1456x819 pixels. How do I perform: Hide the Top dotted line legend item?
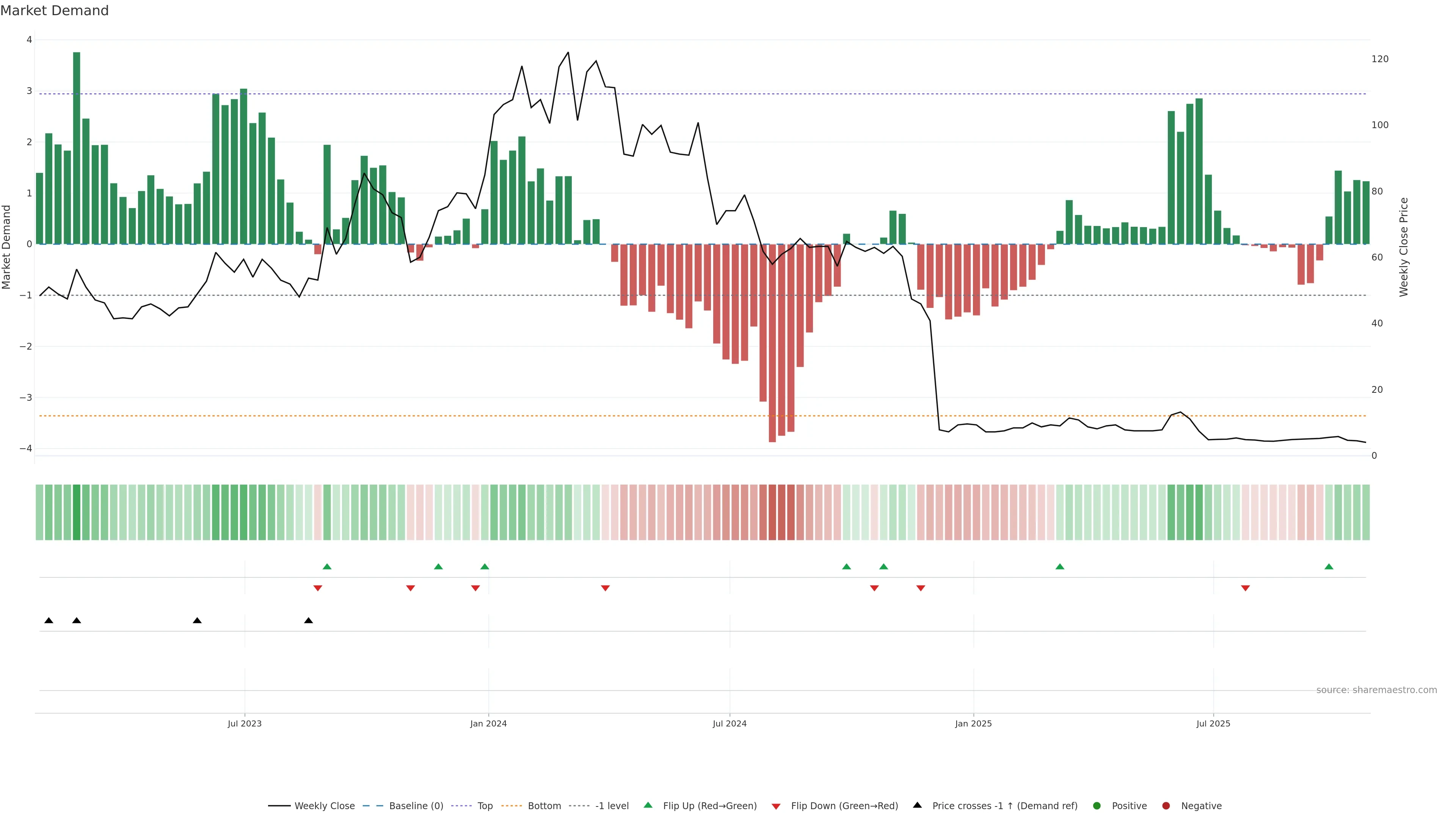485,805
